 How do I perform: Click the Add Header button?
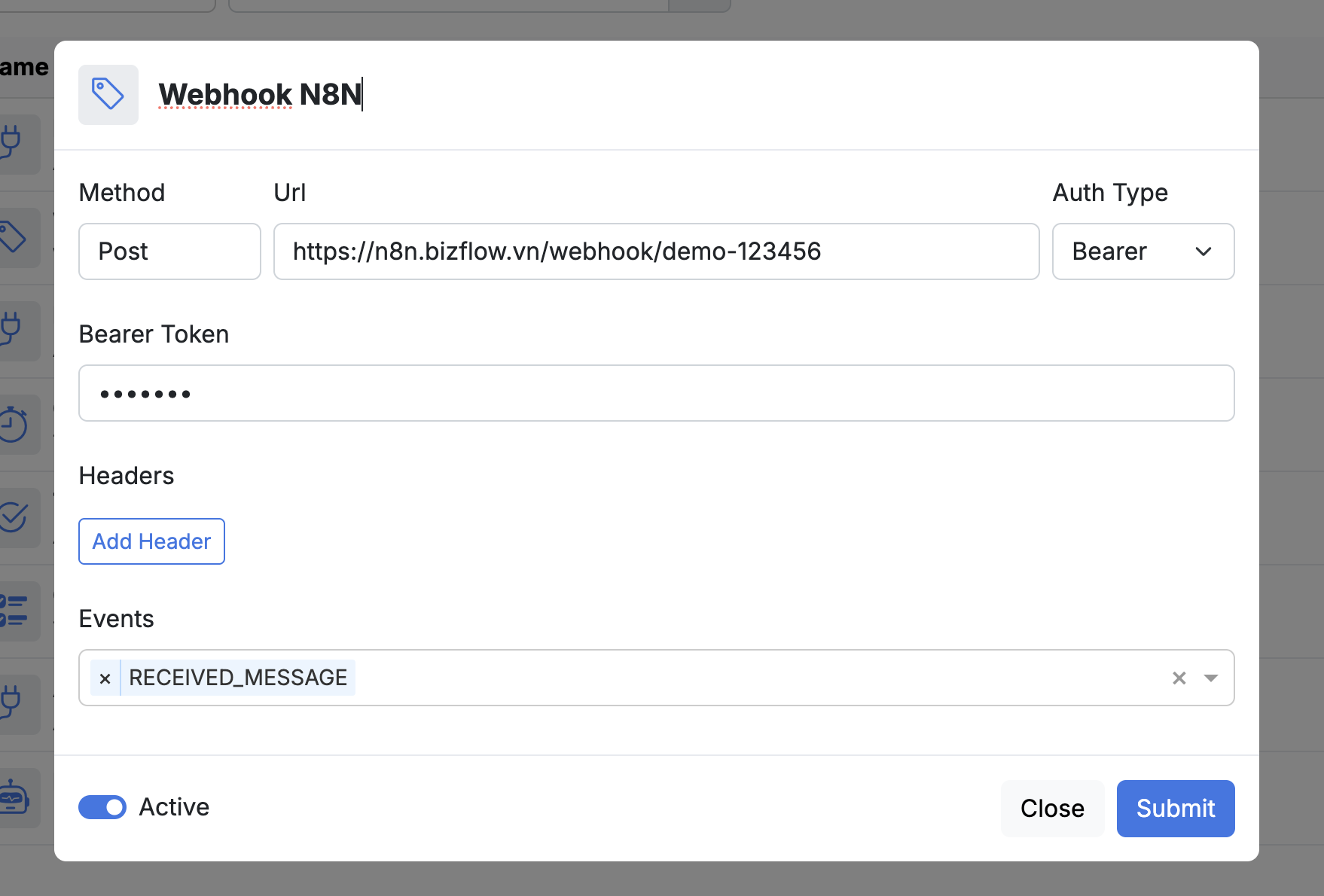(x=151, y=541)
